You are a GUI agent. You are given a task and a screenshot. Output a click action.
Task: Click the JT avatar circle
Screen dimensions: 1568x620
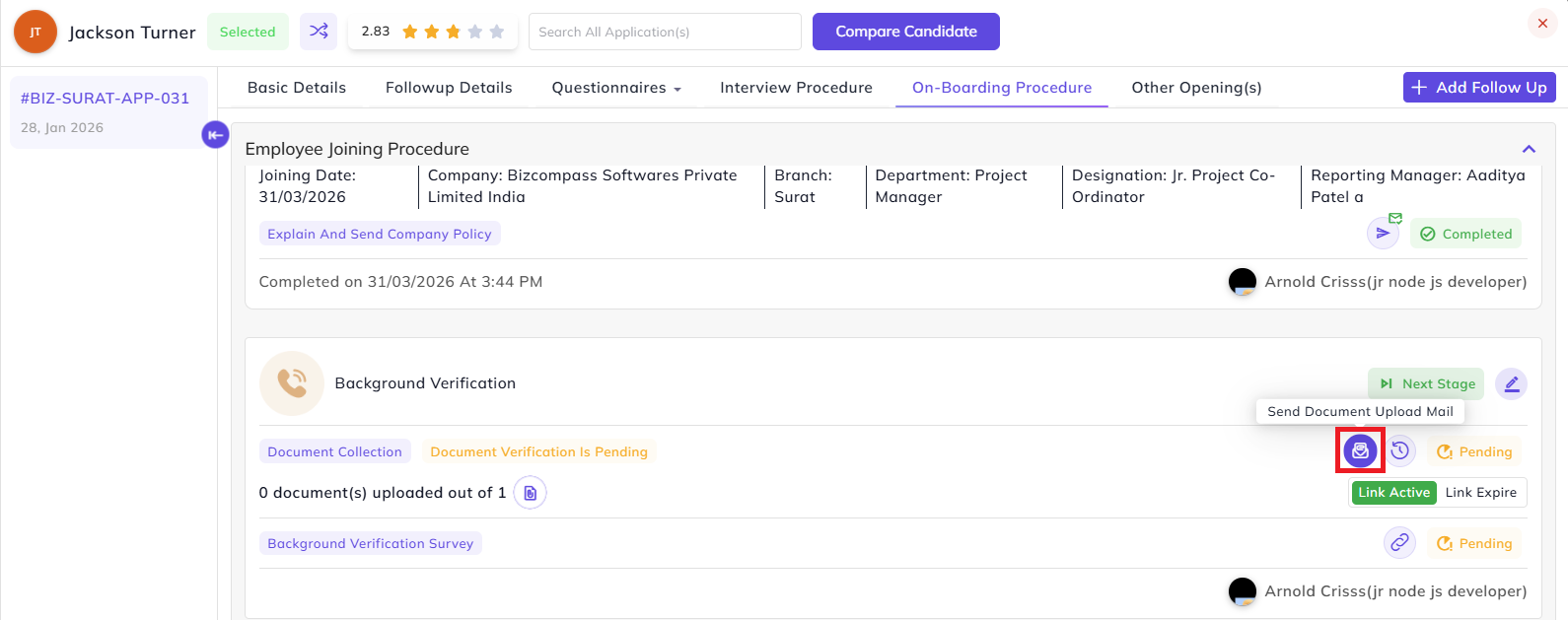36,32
